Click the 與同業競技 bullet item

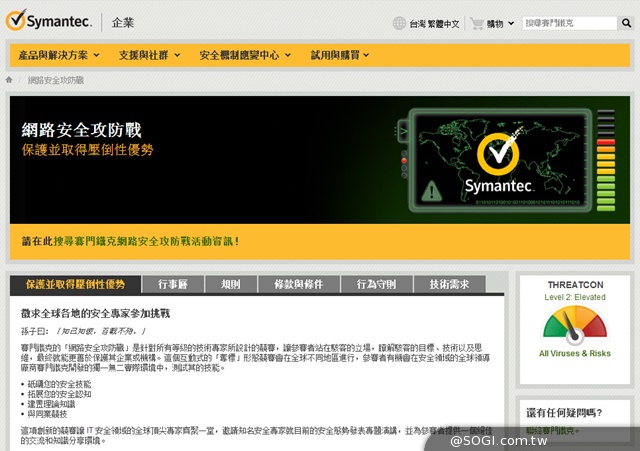(47, 414)
